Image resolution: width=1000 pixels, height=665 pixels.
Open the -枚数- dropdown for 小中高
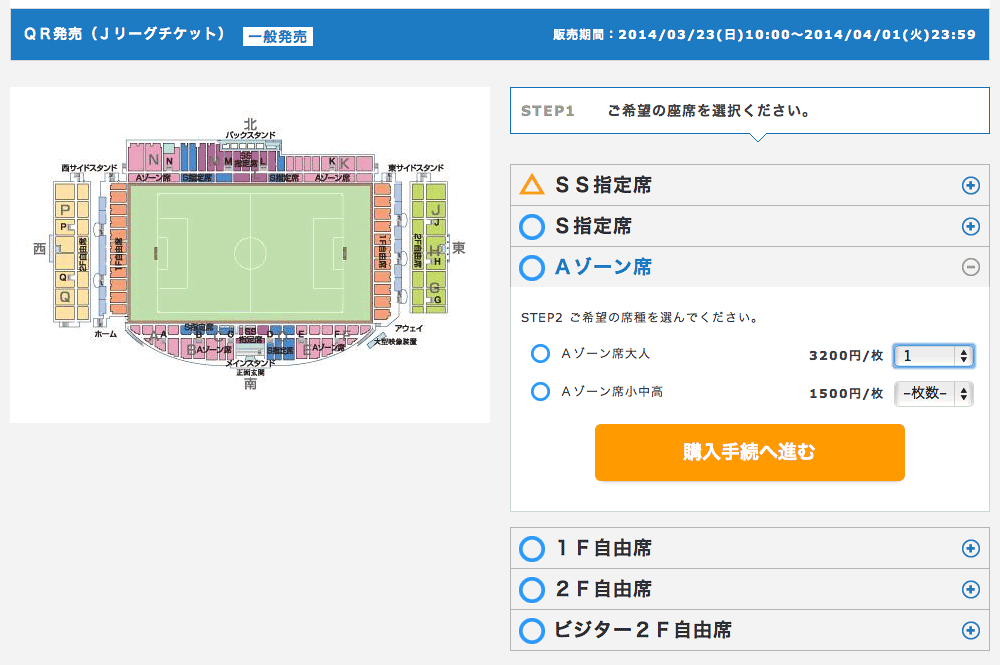[x=934, y=393]
